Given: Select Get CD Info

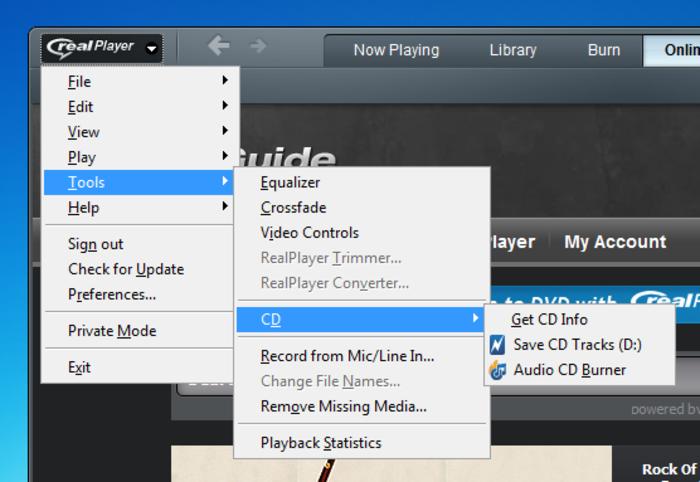Looking at the screenshot, I should coord(579,319).
